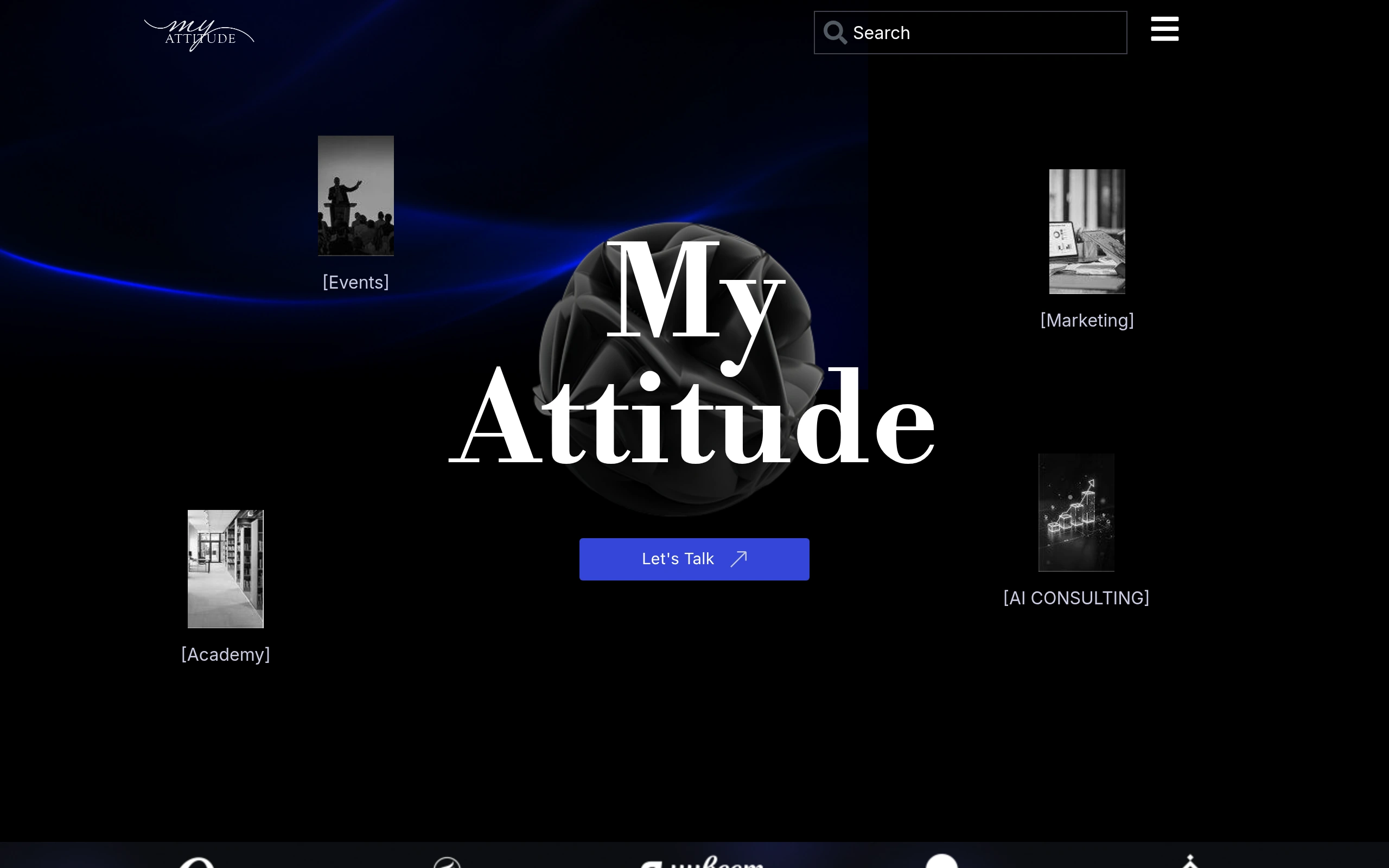Click the rightmost partner logo at the bottom
The height and width of the screenshot is (868, 1389).
[x=1191, y=861]
